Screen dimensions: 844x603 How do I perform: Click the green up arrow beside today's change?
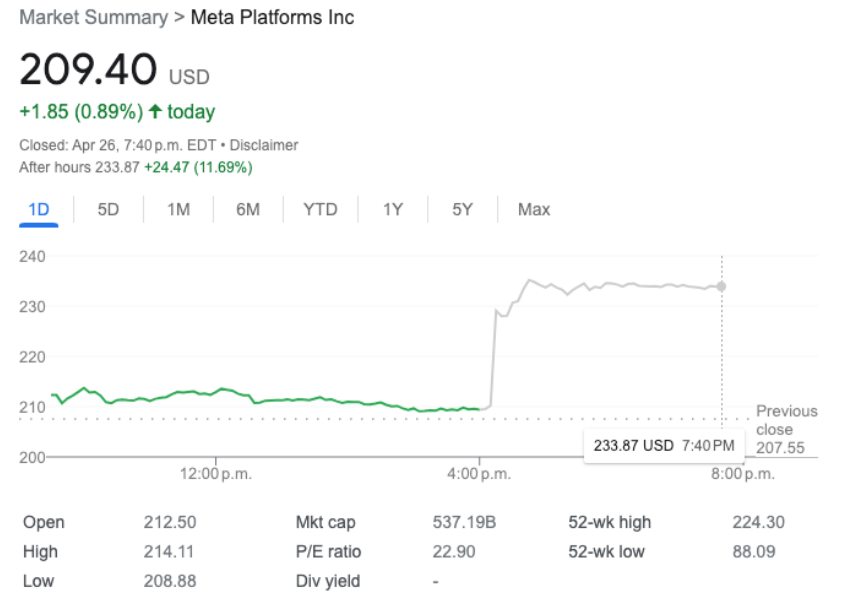155,112
